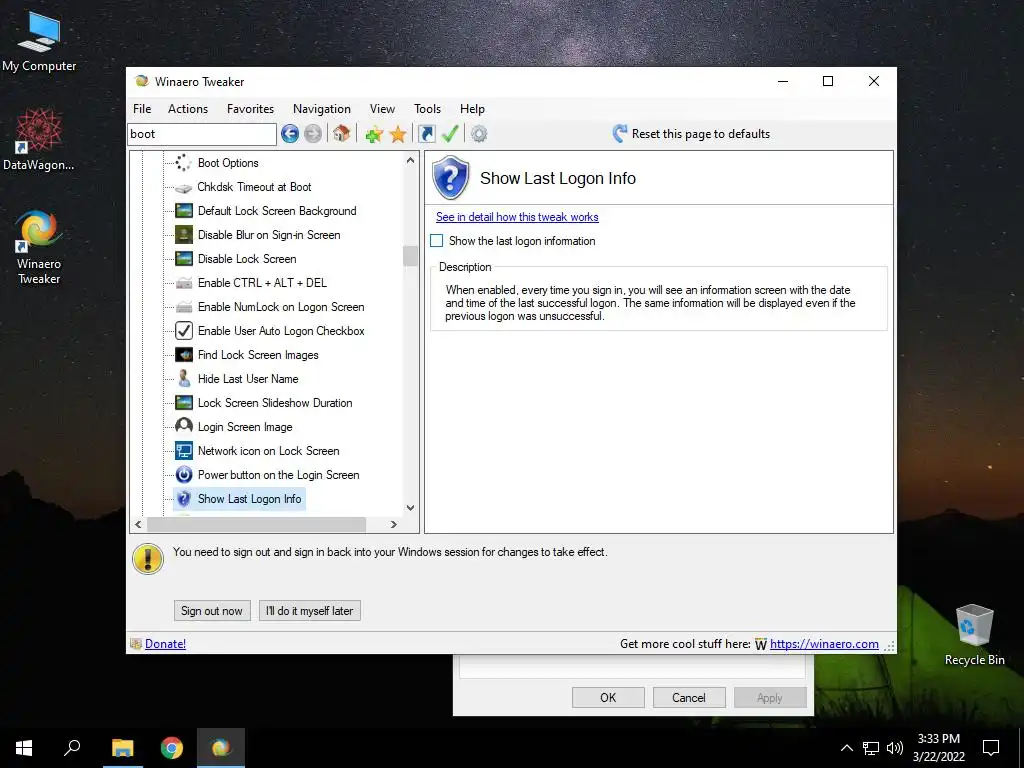Click the green checkmark toolbar icon
Screen dimensions: 1024x768
450,134
